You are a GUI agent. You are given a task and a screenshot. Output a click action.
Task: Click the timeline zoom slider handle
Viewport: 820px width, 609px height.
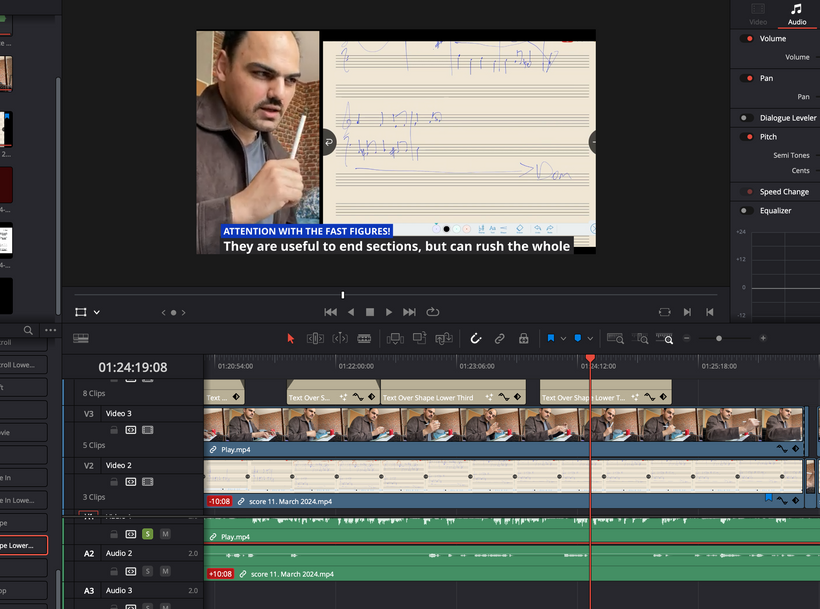719,339
